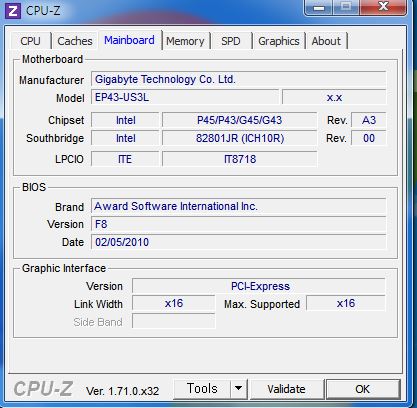Click the BIOS Version field F8
417x408 pixels.
click(x=239, y=224)
